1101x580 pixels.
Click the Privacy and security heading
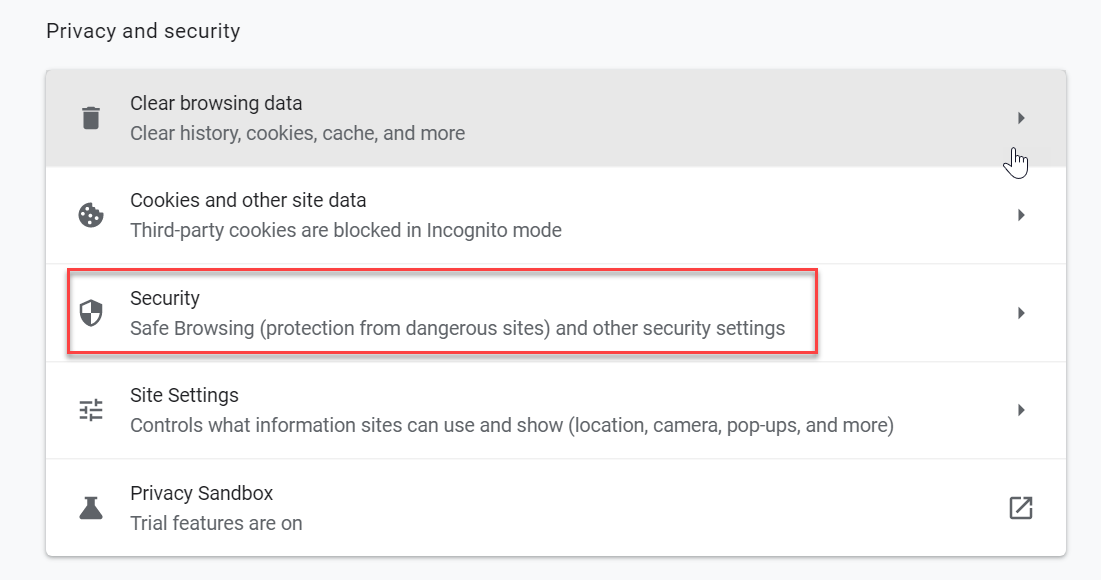(143, 31)
